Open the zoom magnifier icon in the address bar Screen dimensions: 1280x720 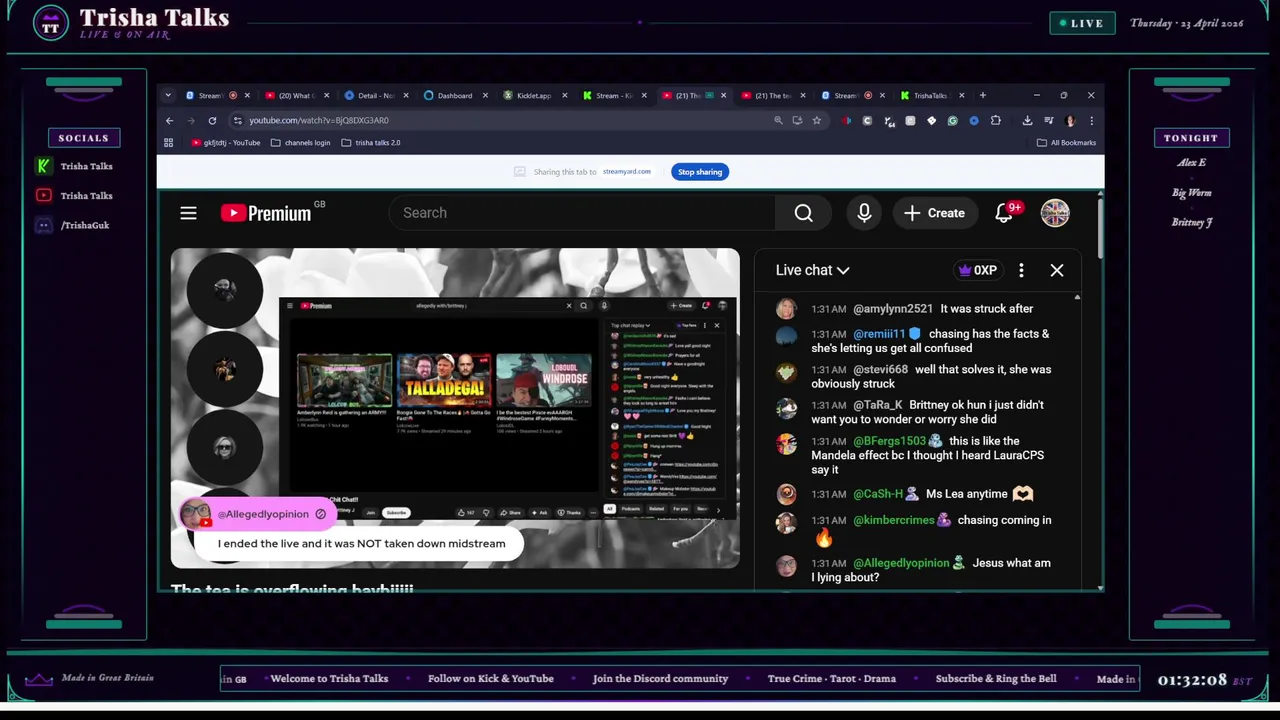(x=778, y=120)
